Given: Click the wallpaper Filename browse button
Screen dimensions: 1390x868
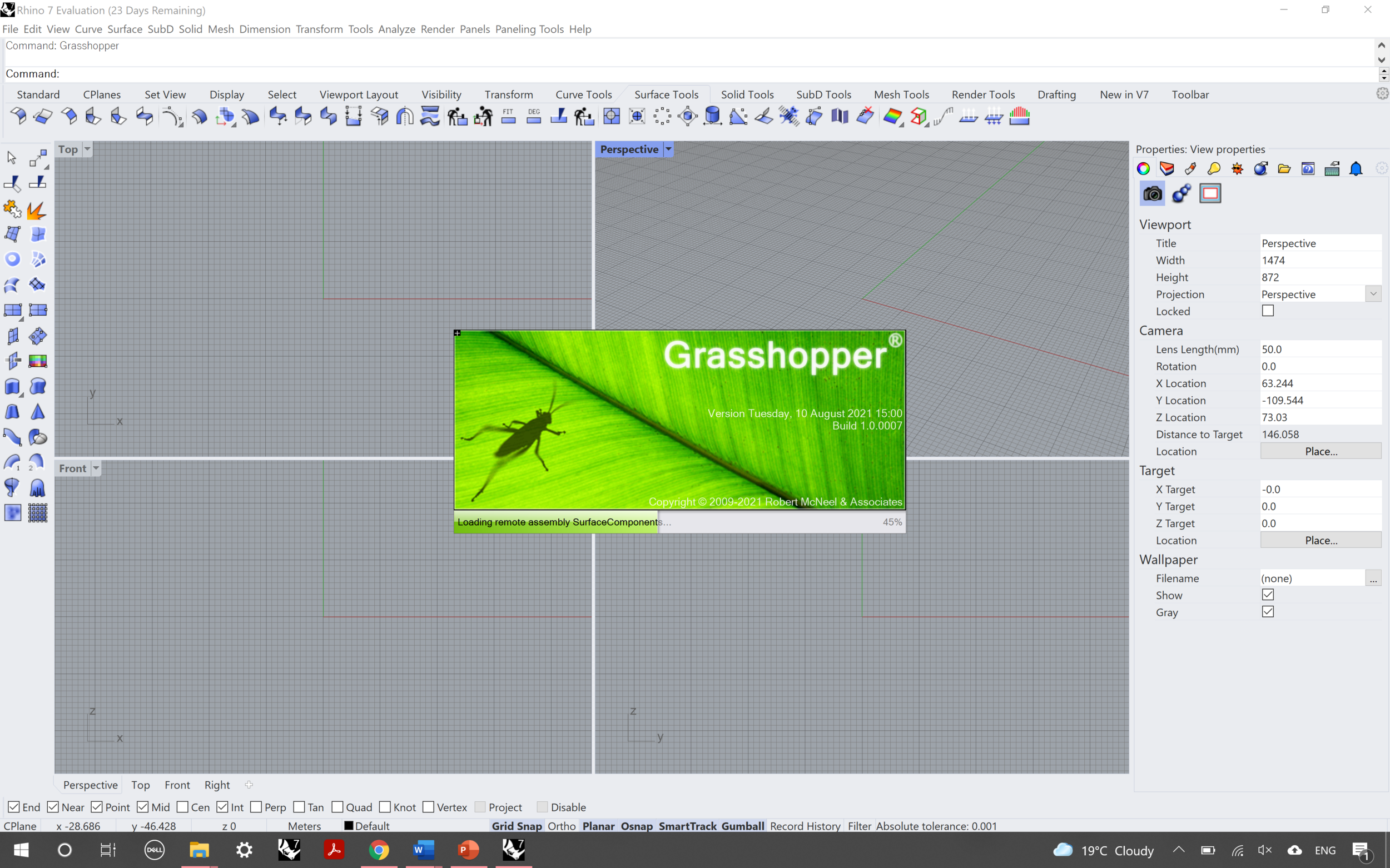Looking at the screenshot, I should pyautogui.click(x=1374, y=578).
